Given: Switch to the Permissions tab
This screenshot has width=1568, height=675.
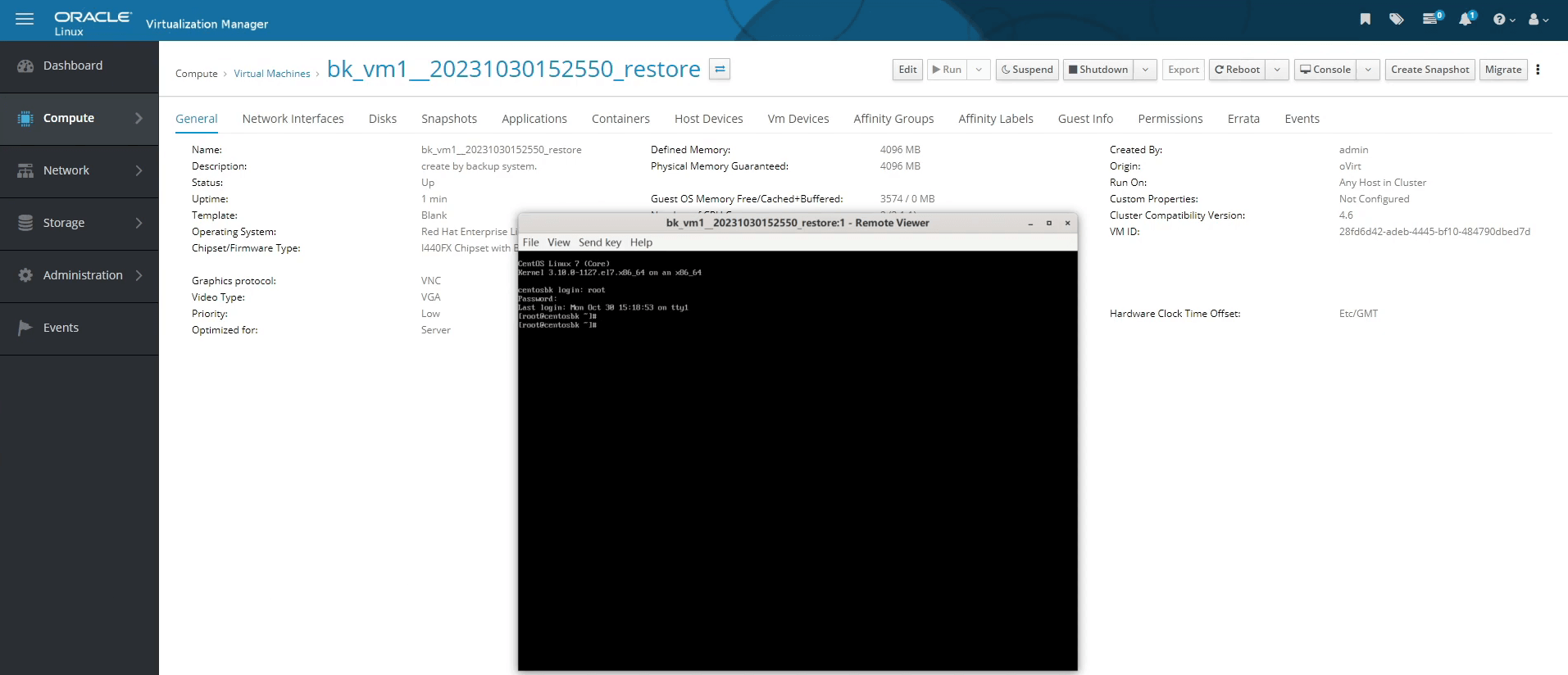Looking at the screenshot, I should [x=1170, y=119].
